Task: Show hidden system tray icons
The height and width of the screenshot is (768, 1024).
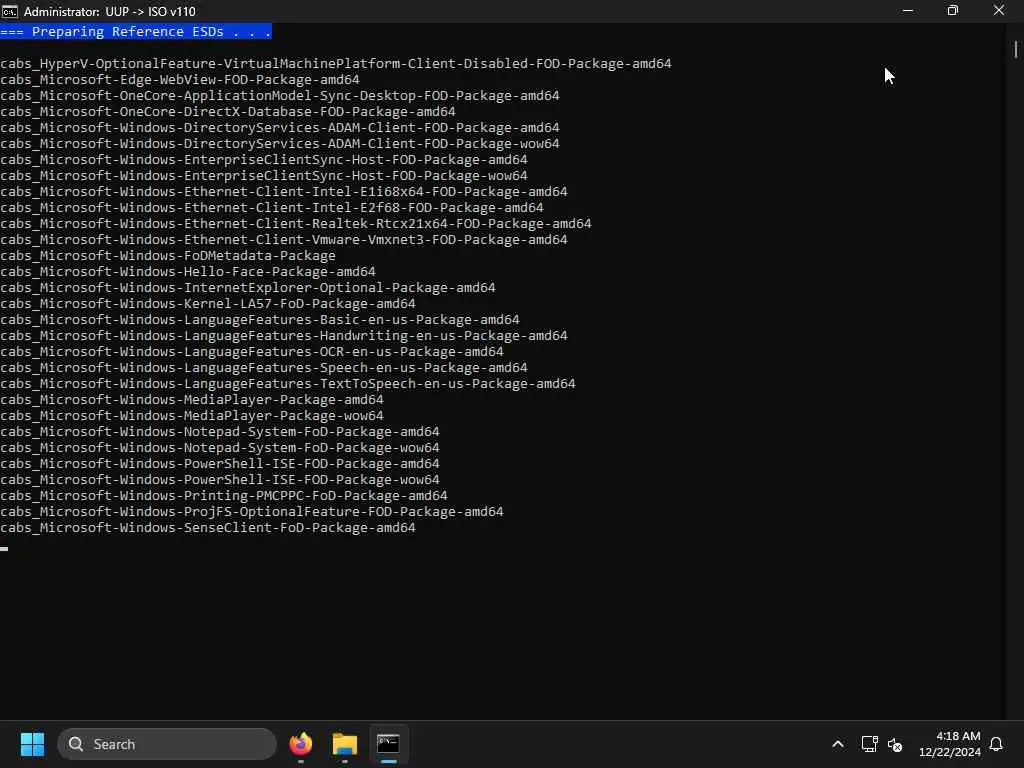Action: point(838,744)
